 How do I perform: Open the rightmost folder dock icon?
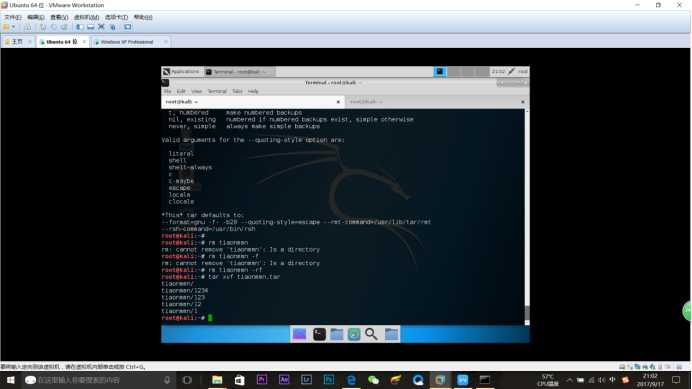click(391, 334)
